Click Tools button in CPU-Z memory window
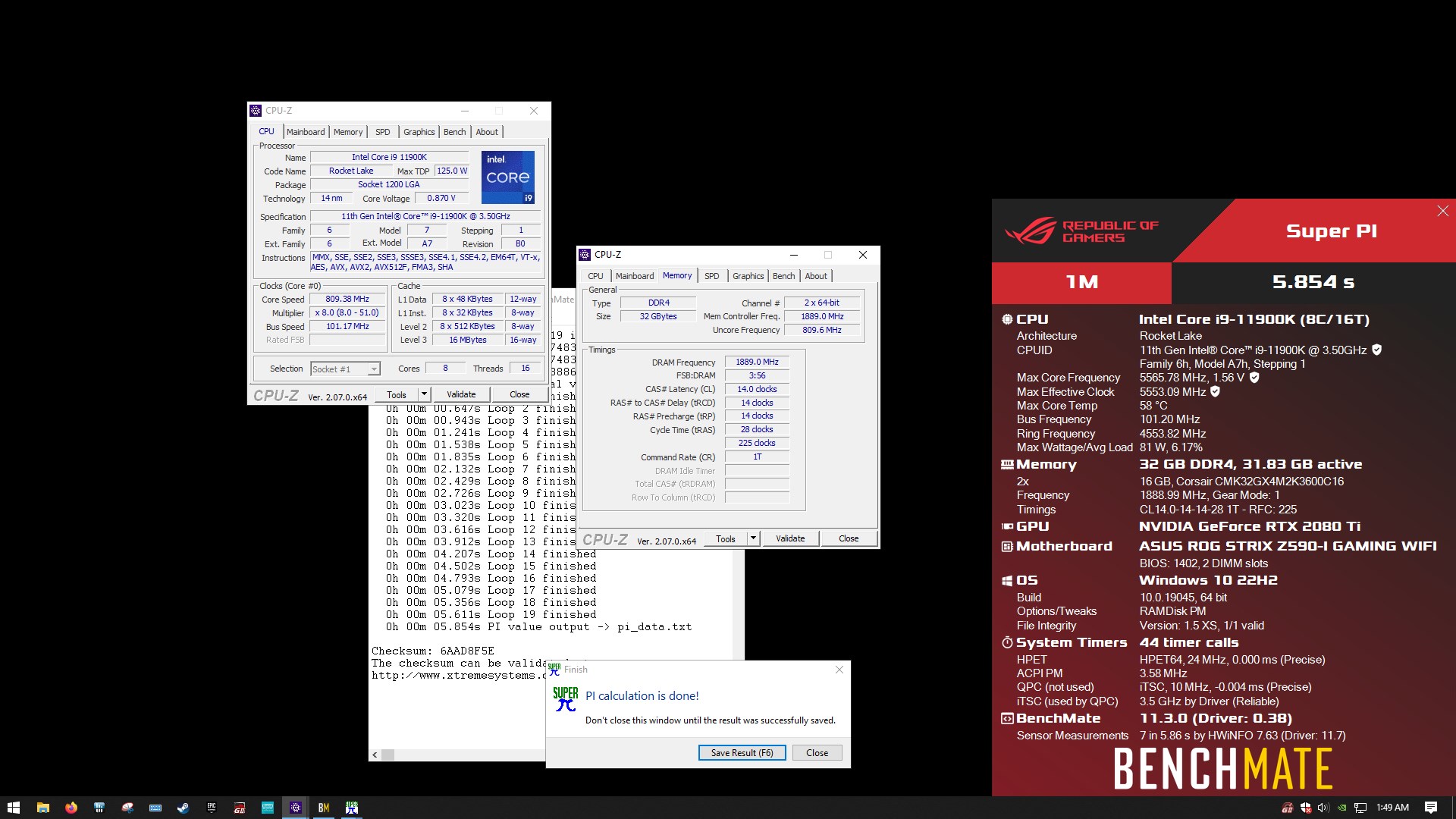The height and width of the screenshot is (819, 1456). [726, 538]
